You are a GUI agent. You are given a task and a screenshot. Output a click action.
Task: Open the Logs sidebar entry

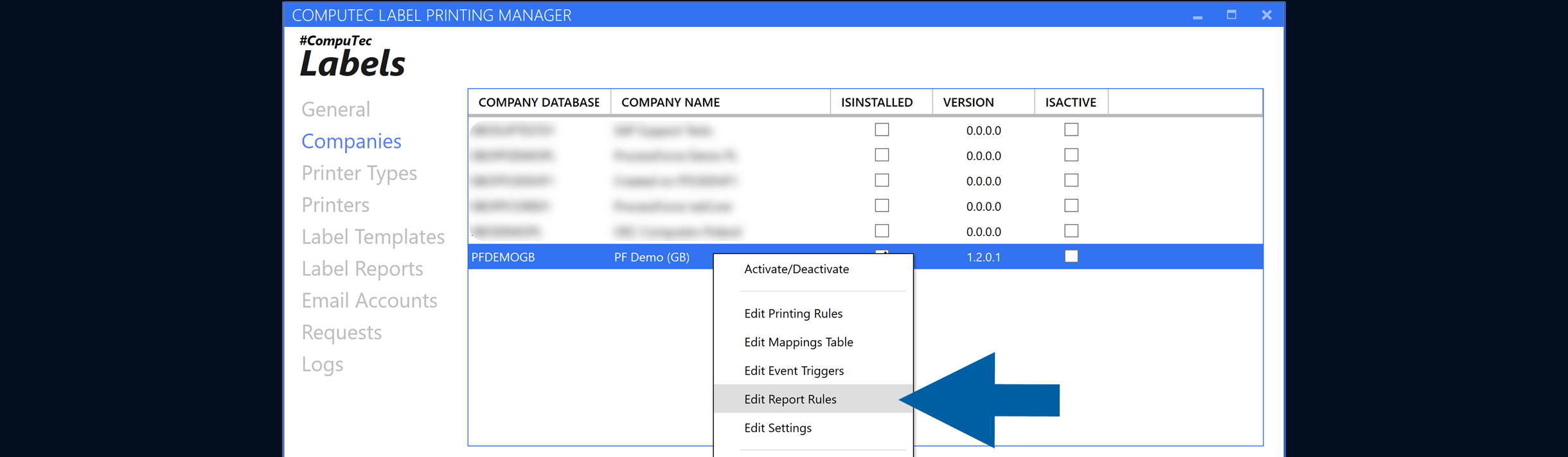point(322,364)
